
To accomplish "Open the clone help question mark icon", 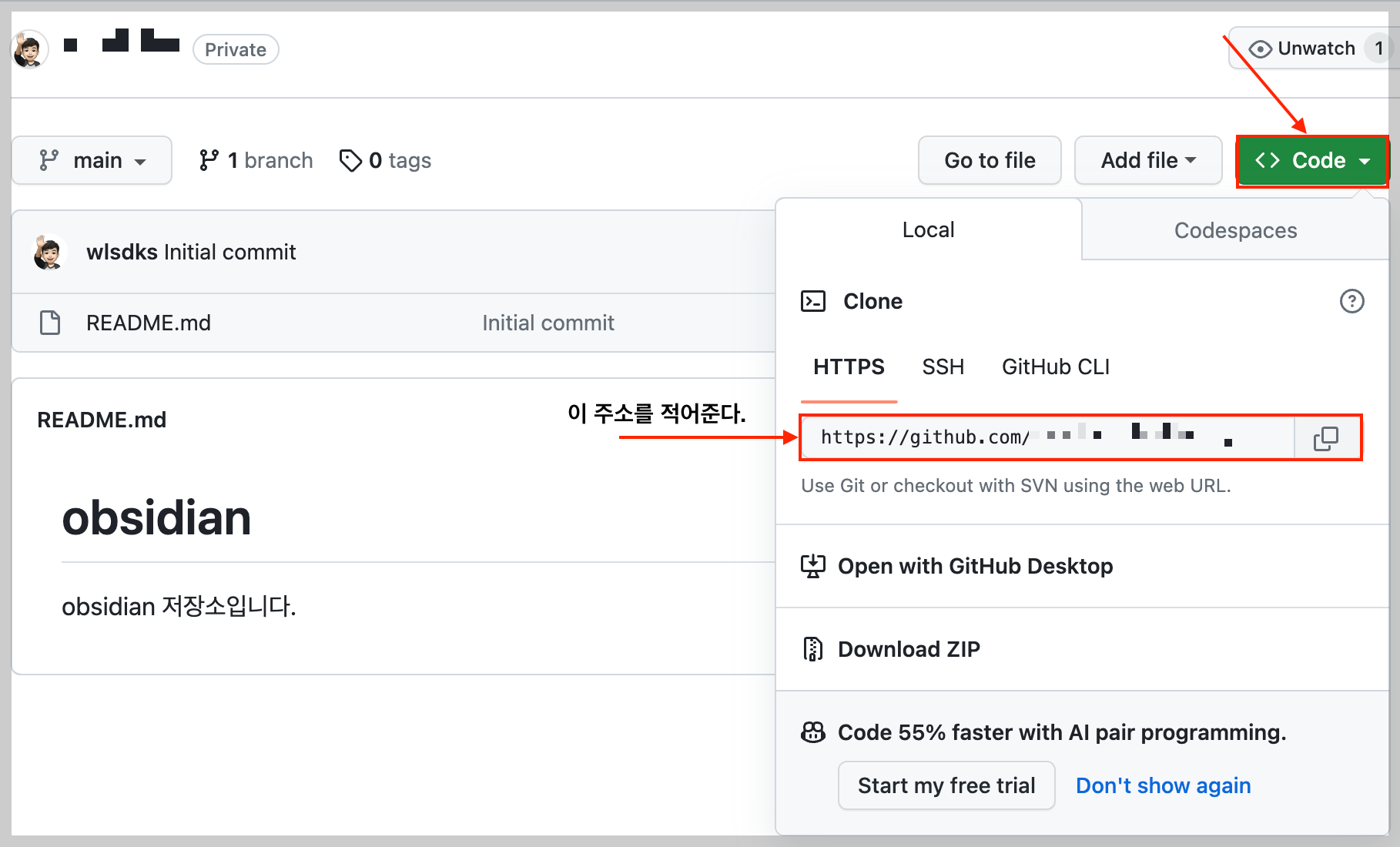I will (x=1351, y=301).
